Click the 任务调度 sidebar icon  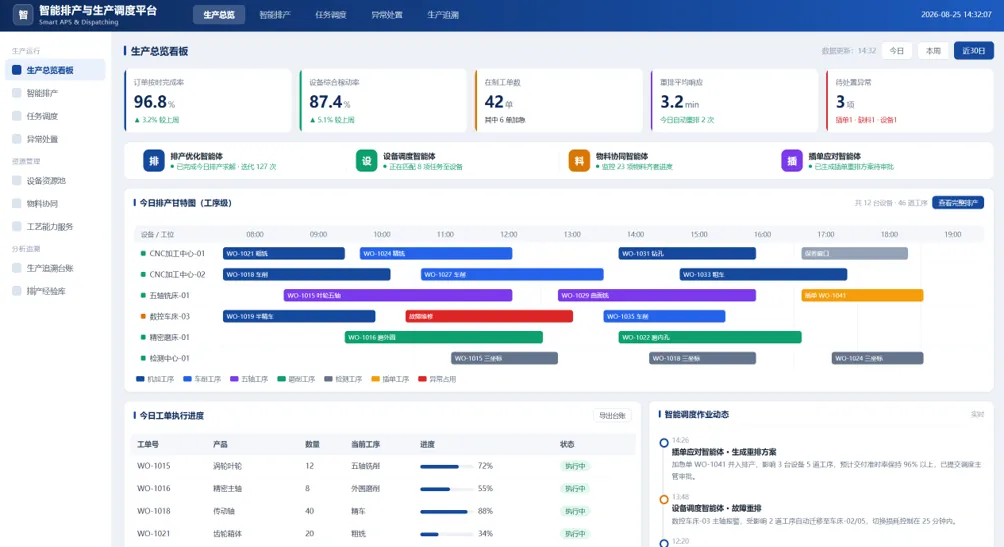17,116
